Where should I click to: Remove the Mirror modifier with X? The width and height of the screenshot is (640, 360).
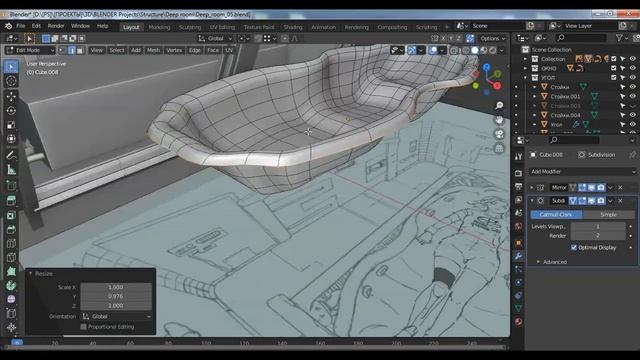620,187
